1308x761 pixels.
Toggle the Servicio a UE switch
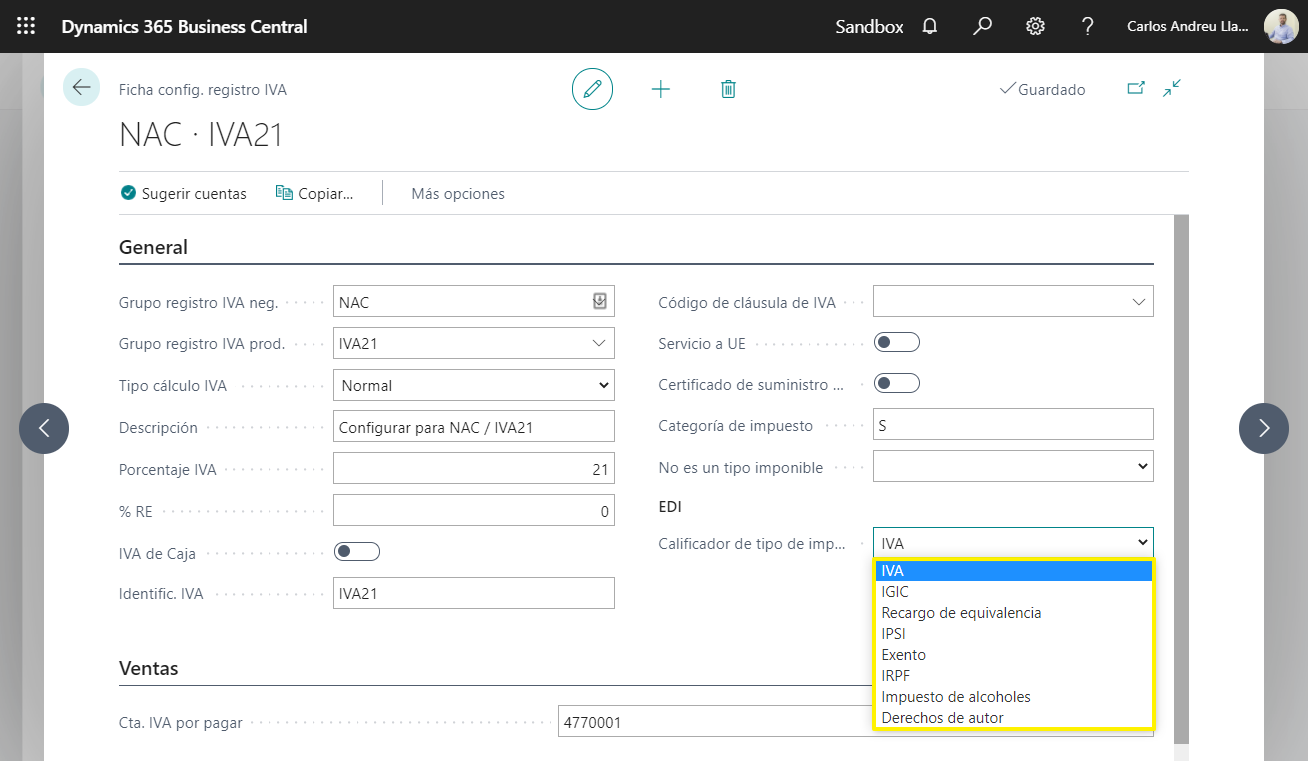(x=897, y=342)
